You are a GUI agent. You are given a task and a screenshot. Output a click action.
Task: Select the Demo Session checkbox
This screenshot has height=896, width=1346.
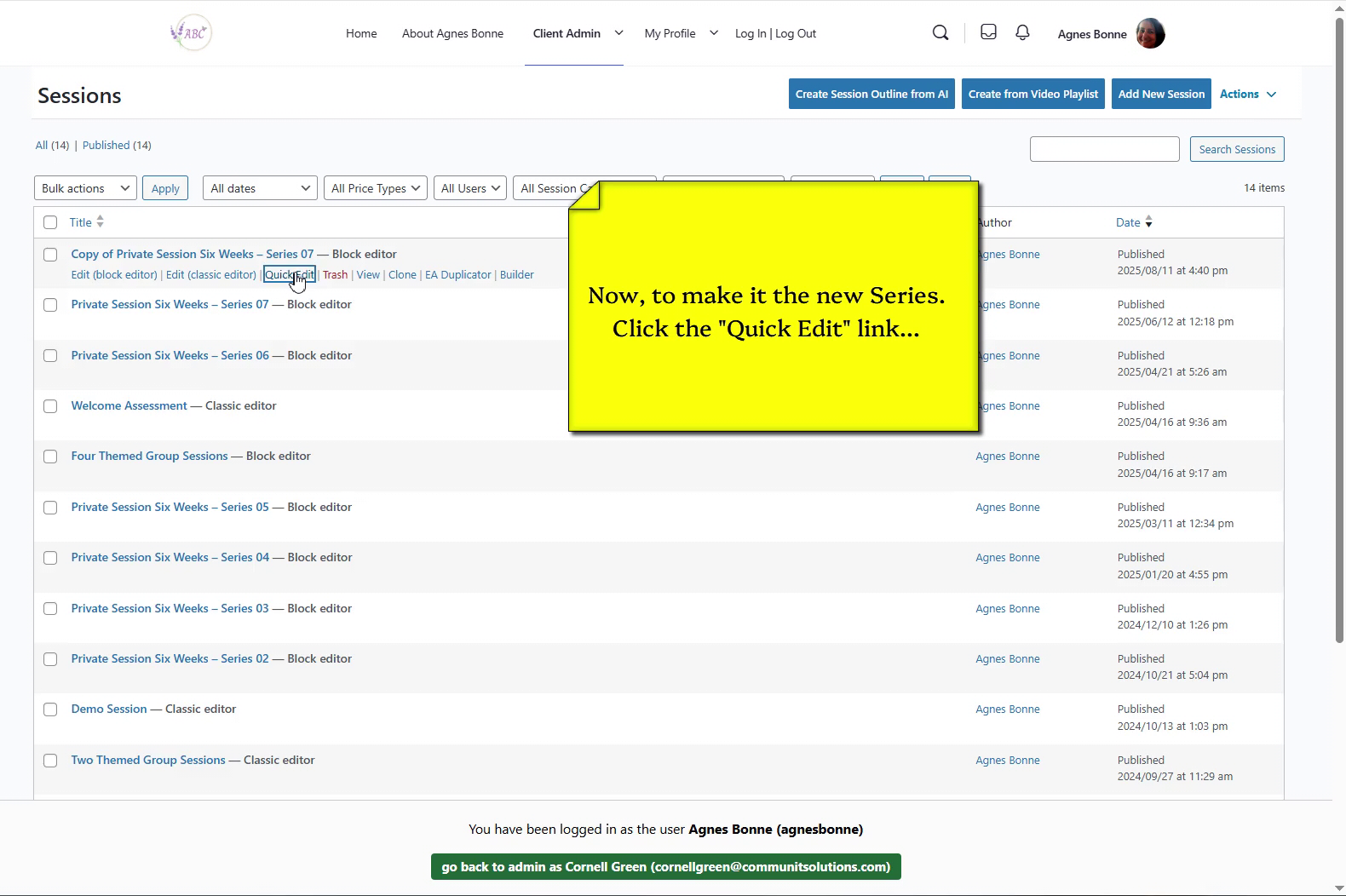point(50,709)
